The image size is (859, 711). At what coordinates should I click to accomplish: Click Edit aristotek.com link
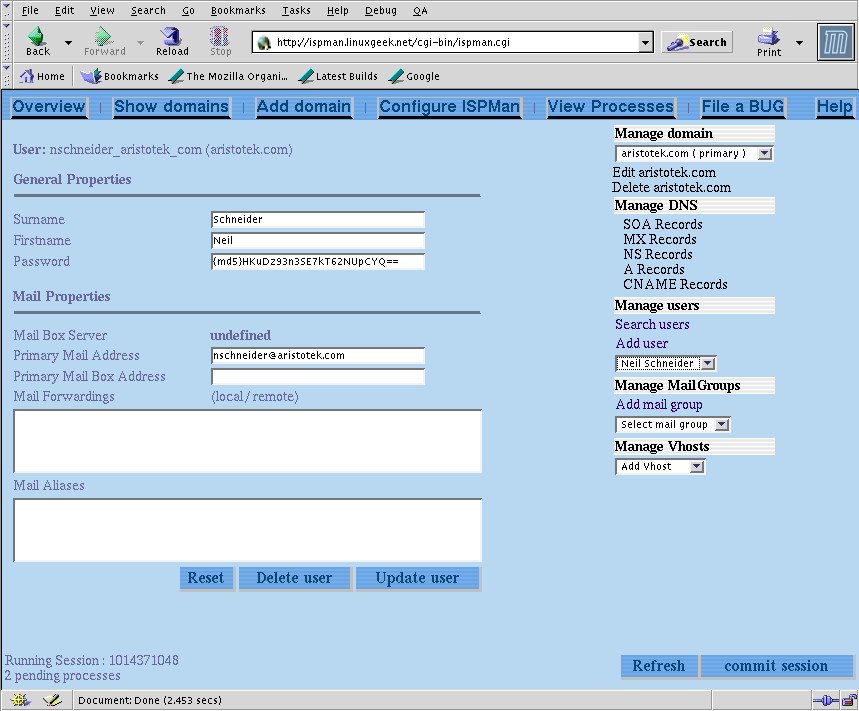(x=664, y=173)
